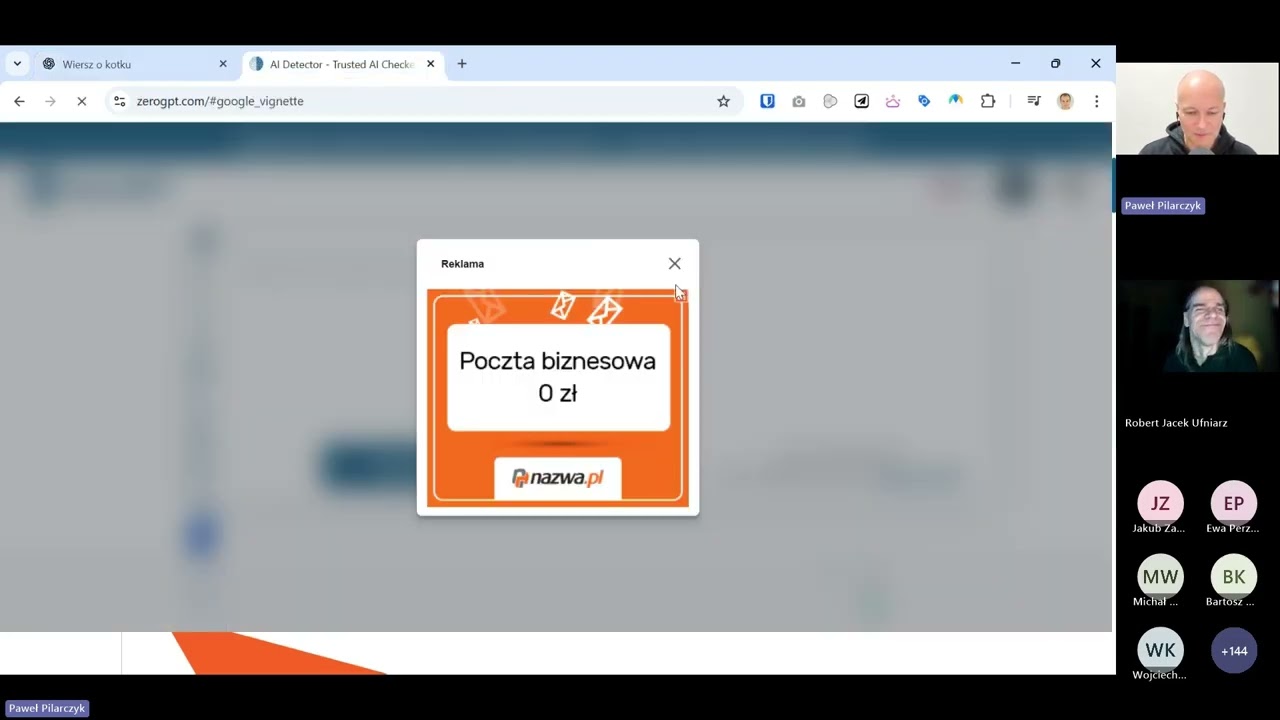1280x720 pixels.
Task: Select the AI Detector browser tab
Action: (x=341, y=64)
